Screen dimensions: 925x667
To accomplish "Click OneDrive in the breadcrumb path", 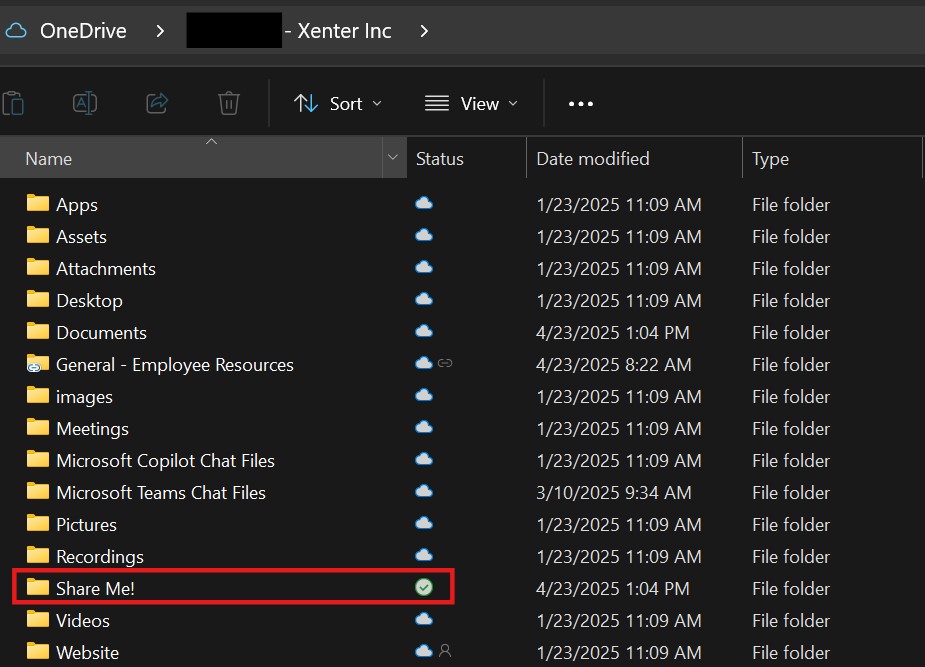I will click(83, 31).
